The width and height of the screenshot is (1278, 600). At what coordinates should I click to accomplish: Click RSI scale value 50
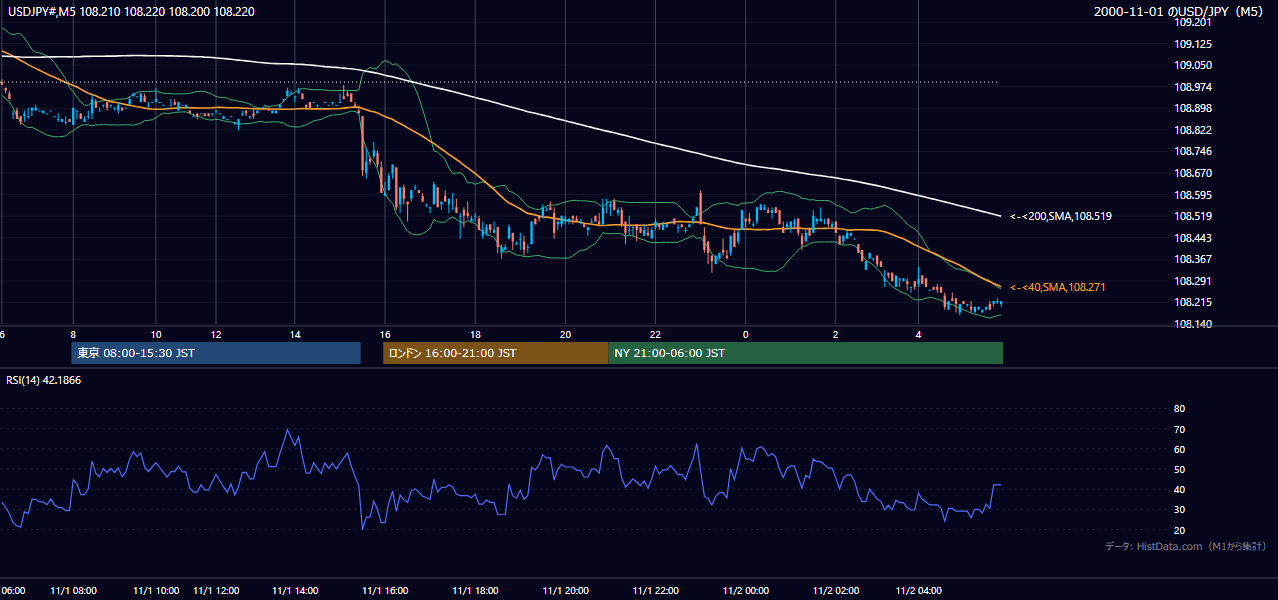(x=1179, y=469)
